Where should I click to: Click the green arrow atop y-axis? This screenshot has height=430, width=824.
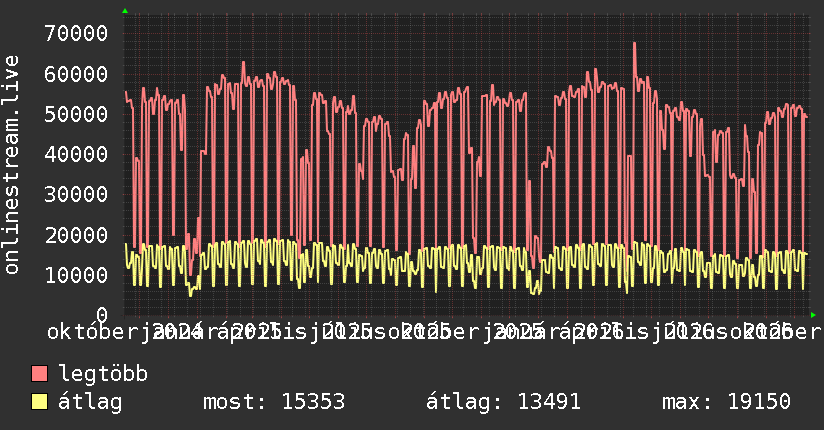[125, 11]
